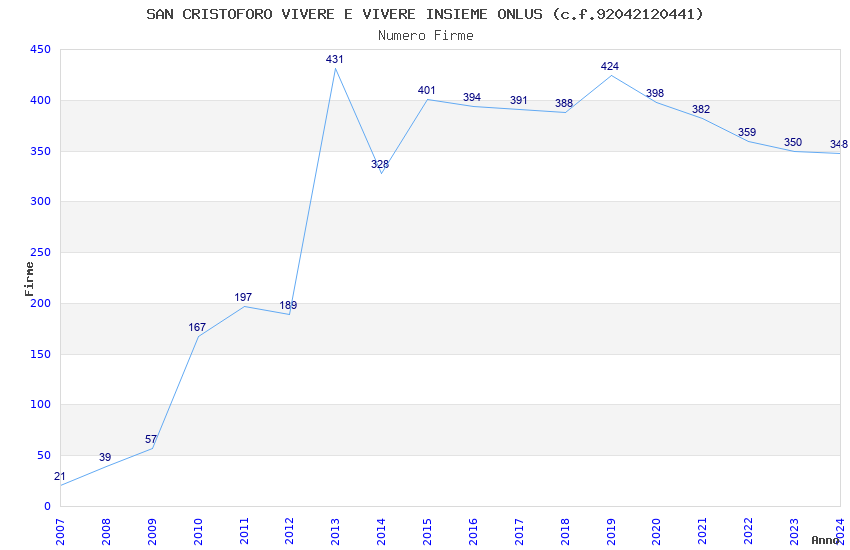Select the 394 data point label

click(x=472, y=97)
